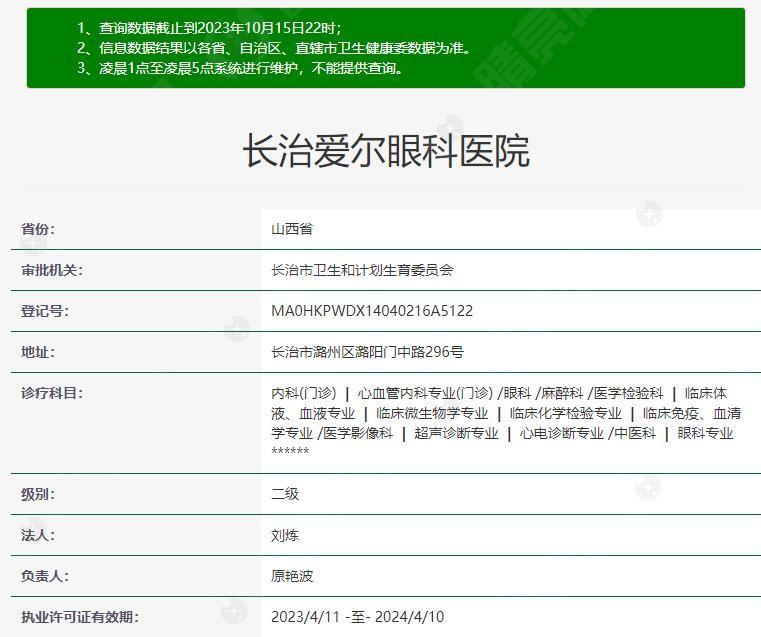The image size is (761, 637).
Task: Click the 级别 label
Action: [x=38, y=494]
